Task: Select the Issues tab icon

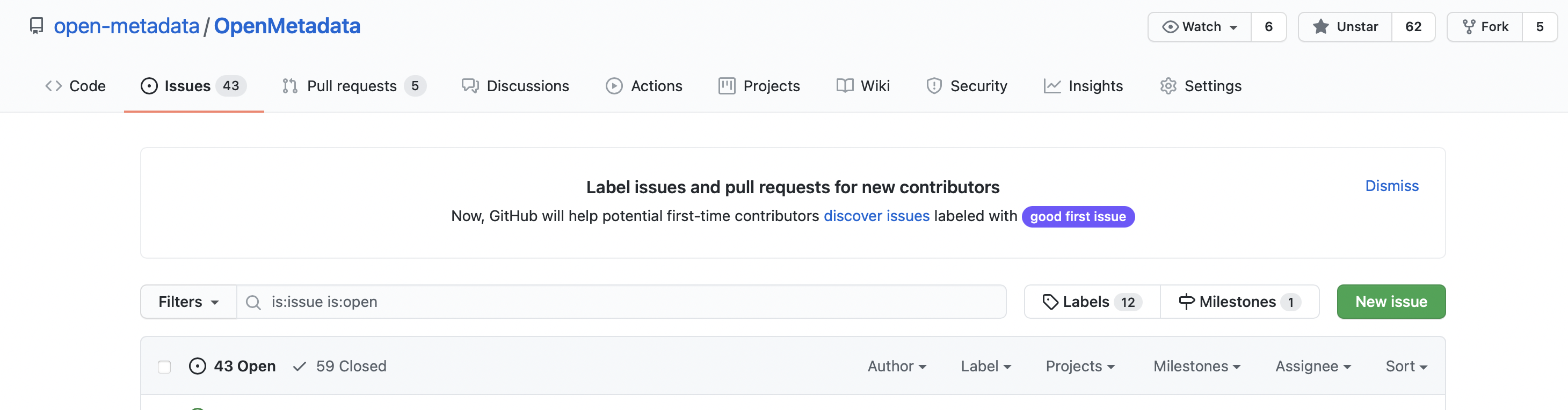Action: (x=149, y=86)
